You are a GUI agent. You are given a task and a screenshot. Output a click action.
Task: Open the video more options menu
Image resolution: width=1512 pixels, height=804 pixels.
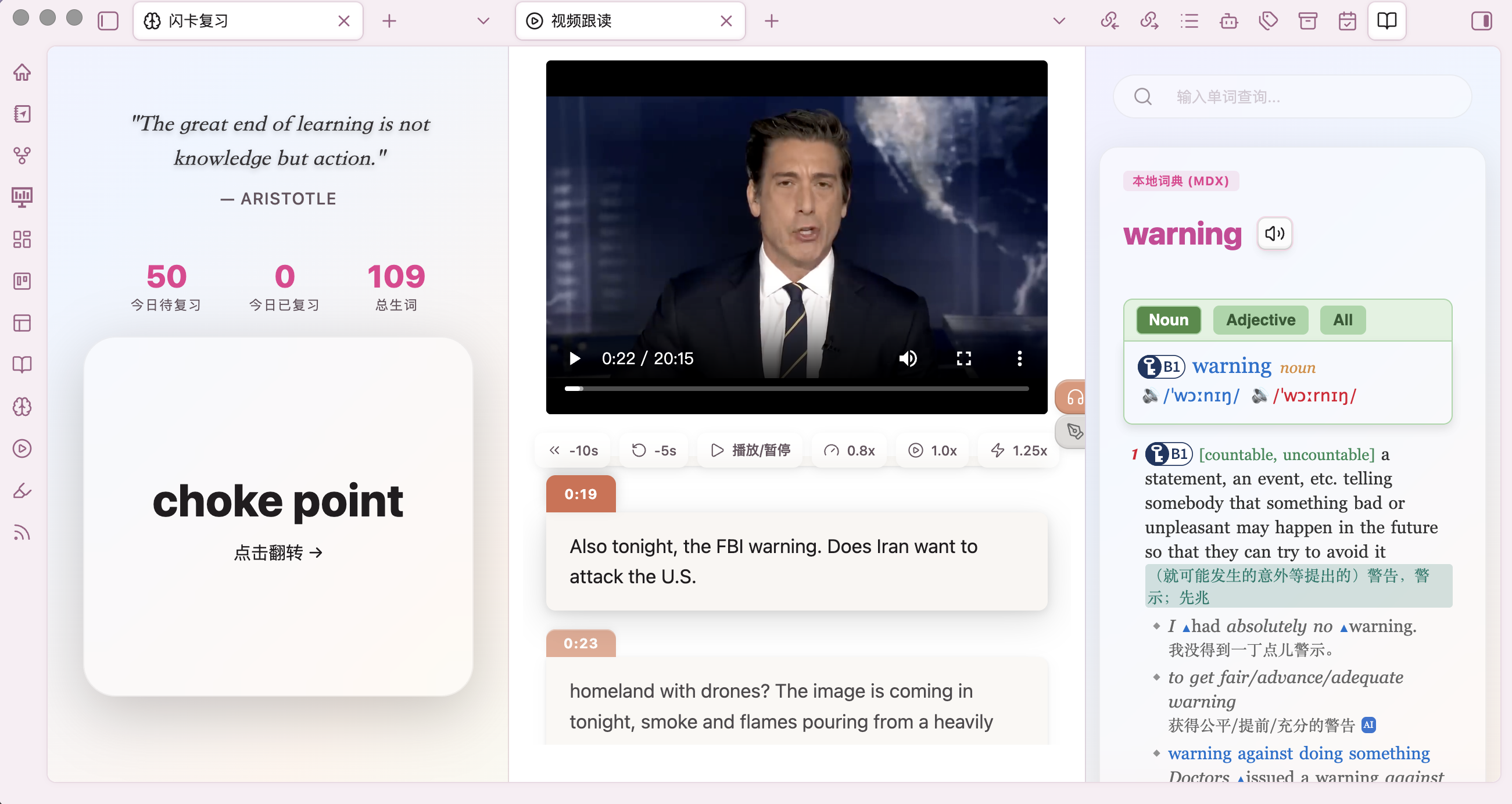tap(1020, 358)
